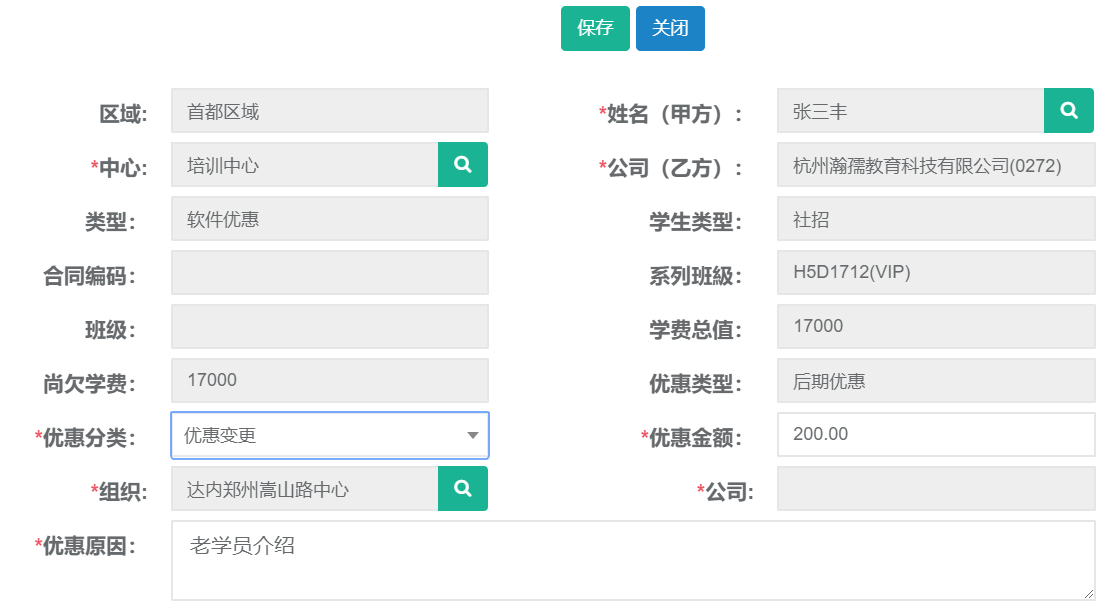Click the 组织 field with 达内郑州嵩山路中心

[x=305, y=489]
